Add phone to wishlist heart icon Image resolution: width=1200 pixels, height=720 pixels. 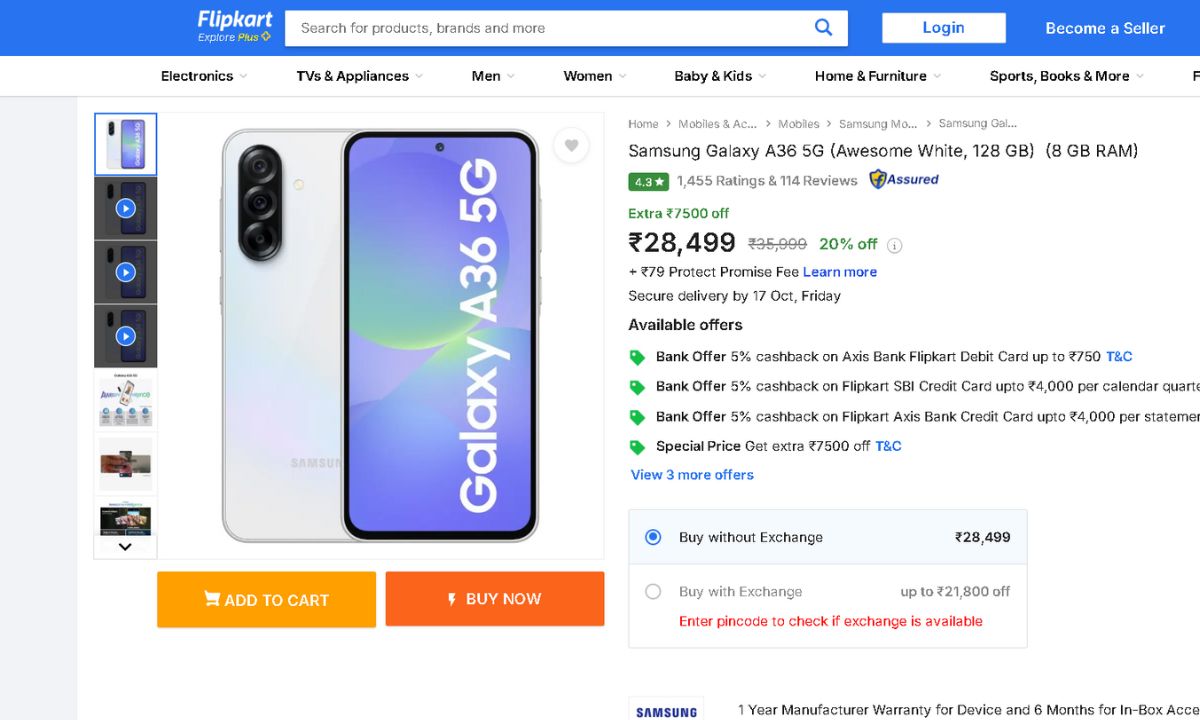point(571,146)
